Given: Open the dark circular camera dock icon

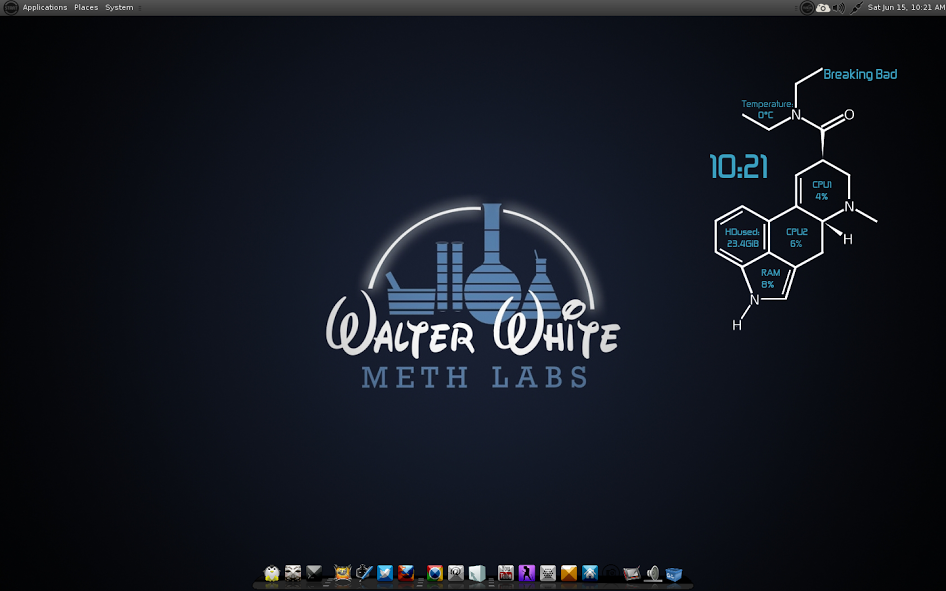Looking at the screenshot, I should pyautogui.click(x=611, y=572).
